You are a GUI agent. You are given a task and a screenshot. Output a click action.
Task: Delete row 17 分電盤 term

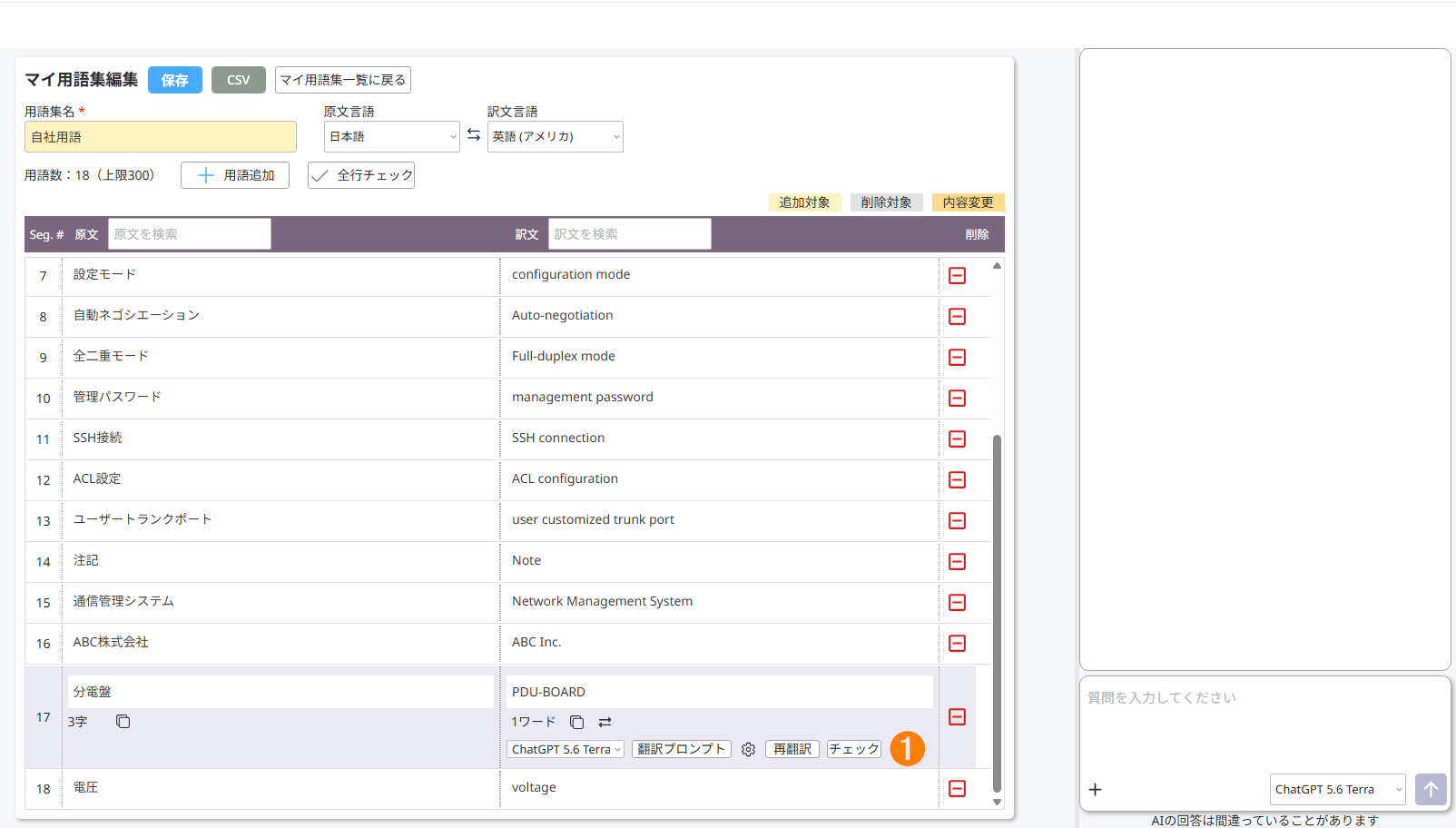[957, 716]
